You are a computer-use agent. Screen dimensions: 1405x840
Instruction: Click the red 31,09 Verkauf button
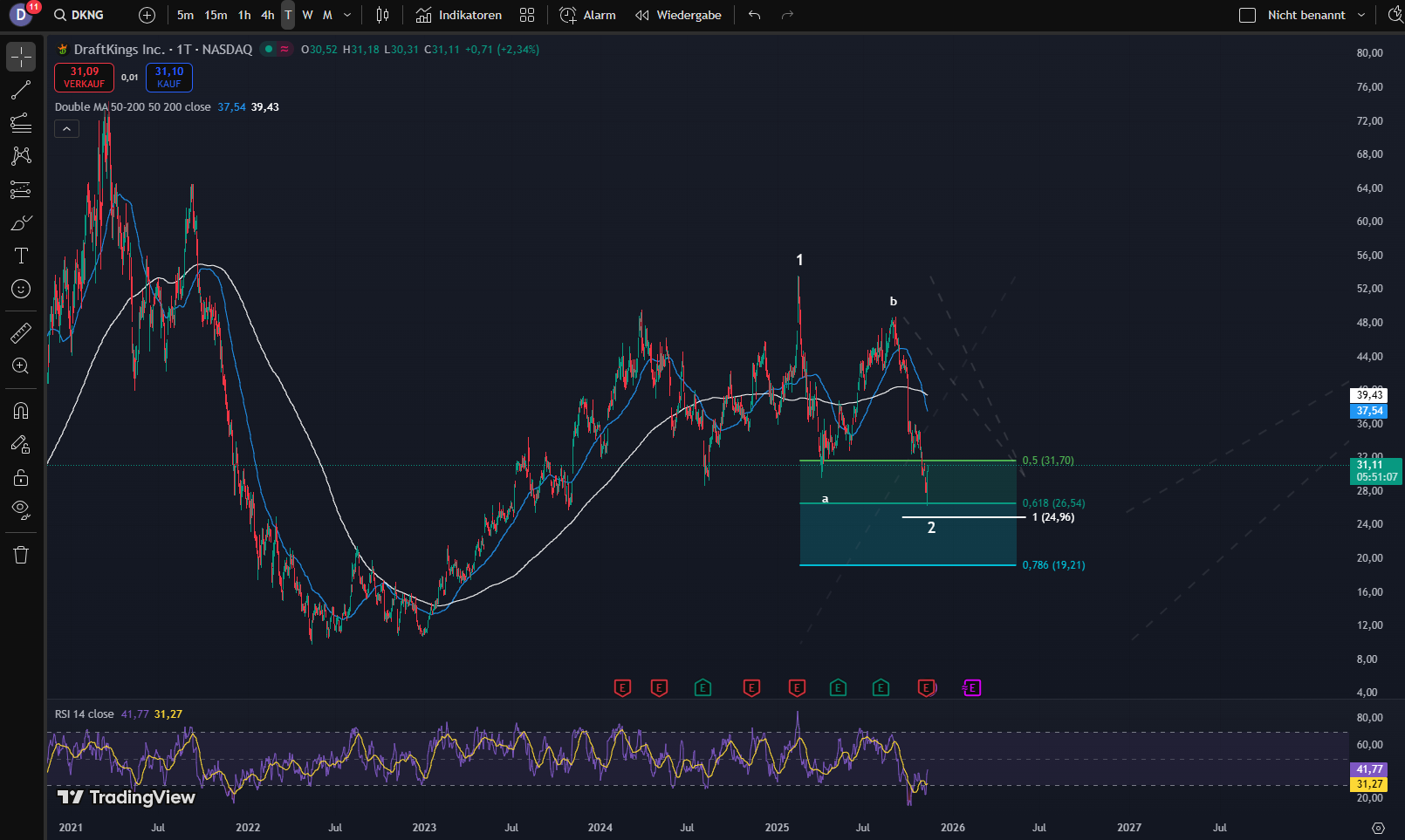point(84,78)
